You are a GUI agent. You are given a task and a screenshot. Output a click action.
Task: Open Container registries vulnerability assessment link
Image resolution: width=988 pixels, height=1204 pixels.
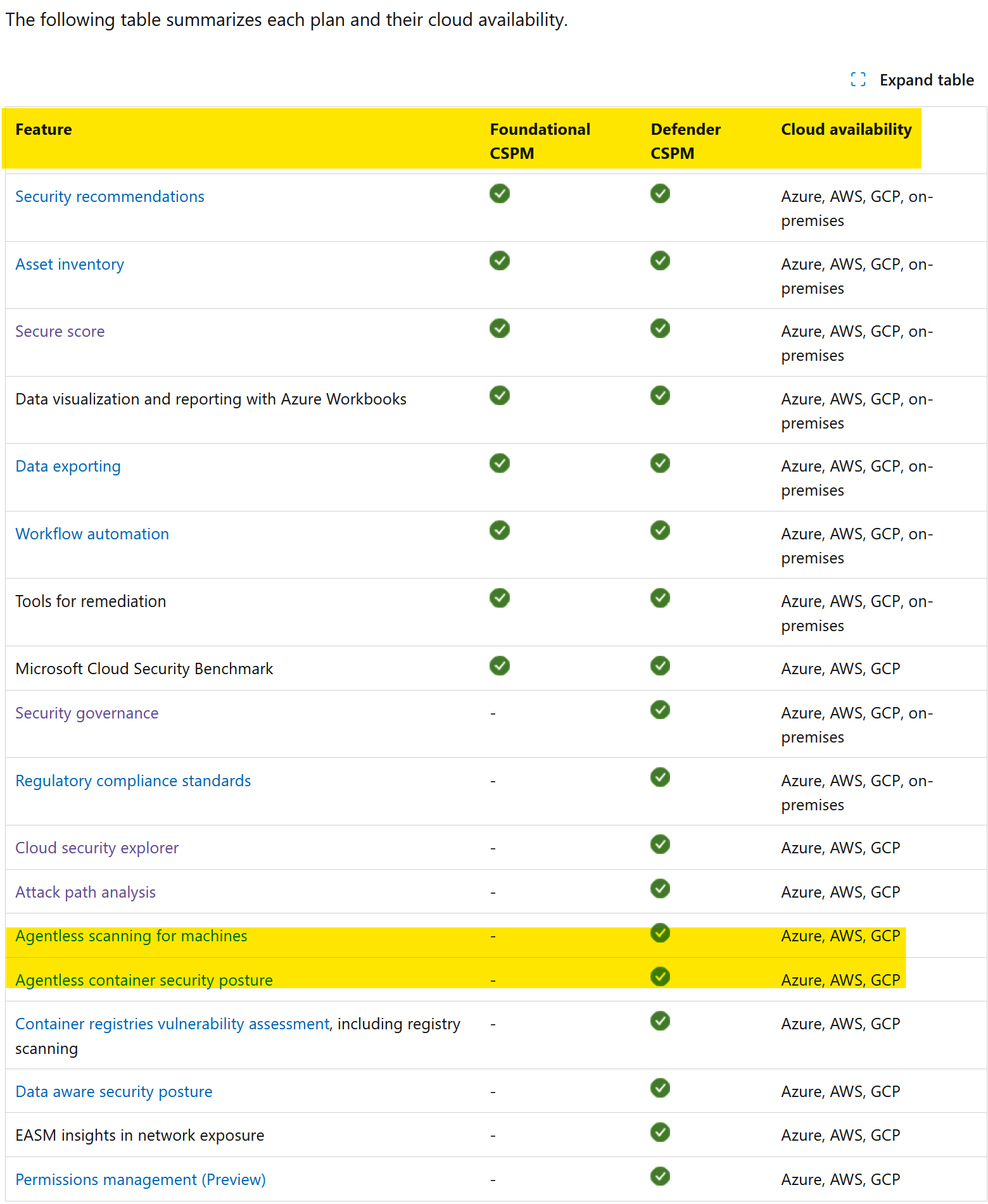click(172, 1024)
